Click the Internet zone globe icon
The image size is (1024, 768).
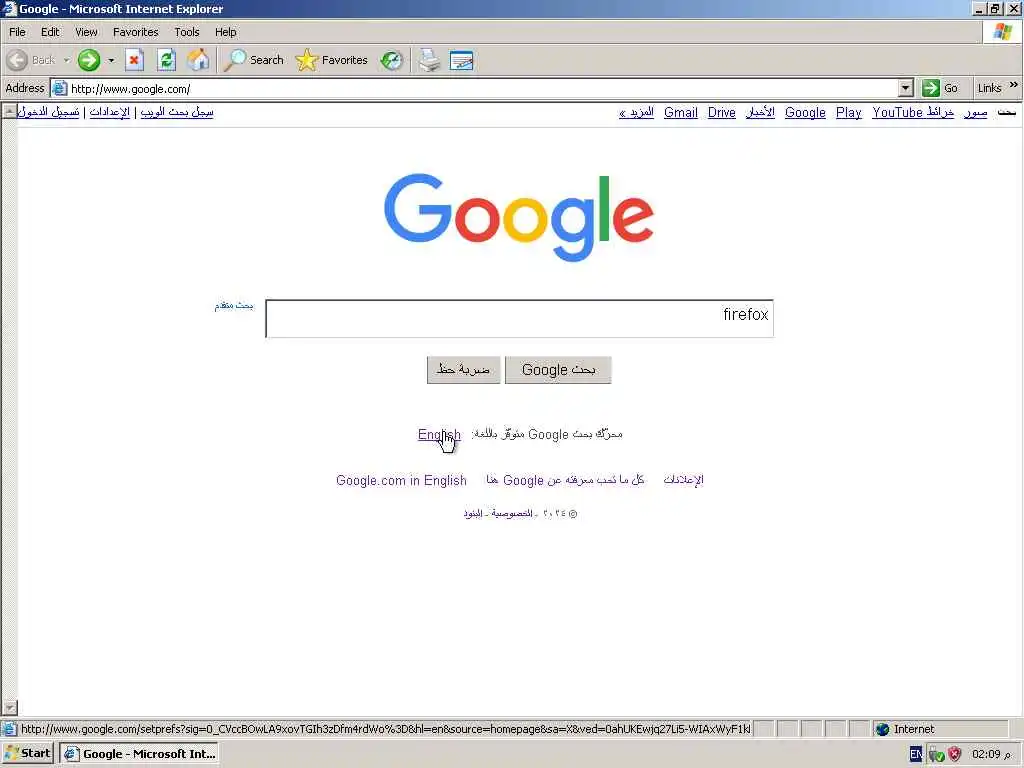[x=882, y=729]
